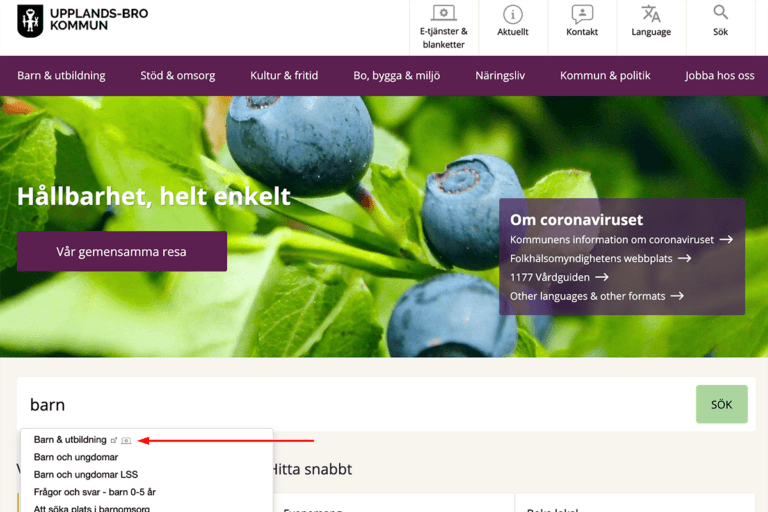Click the Aktuellt info icon
This screenshot has width=768, height=512.
pos(513,14)
